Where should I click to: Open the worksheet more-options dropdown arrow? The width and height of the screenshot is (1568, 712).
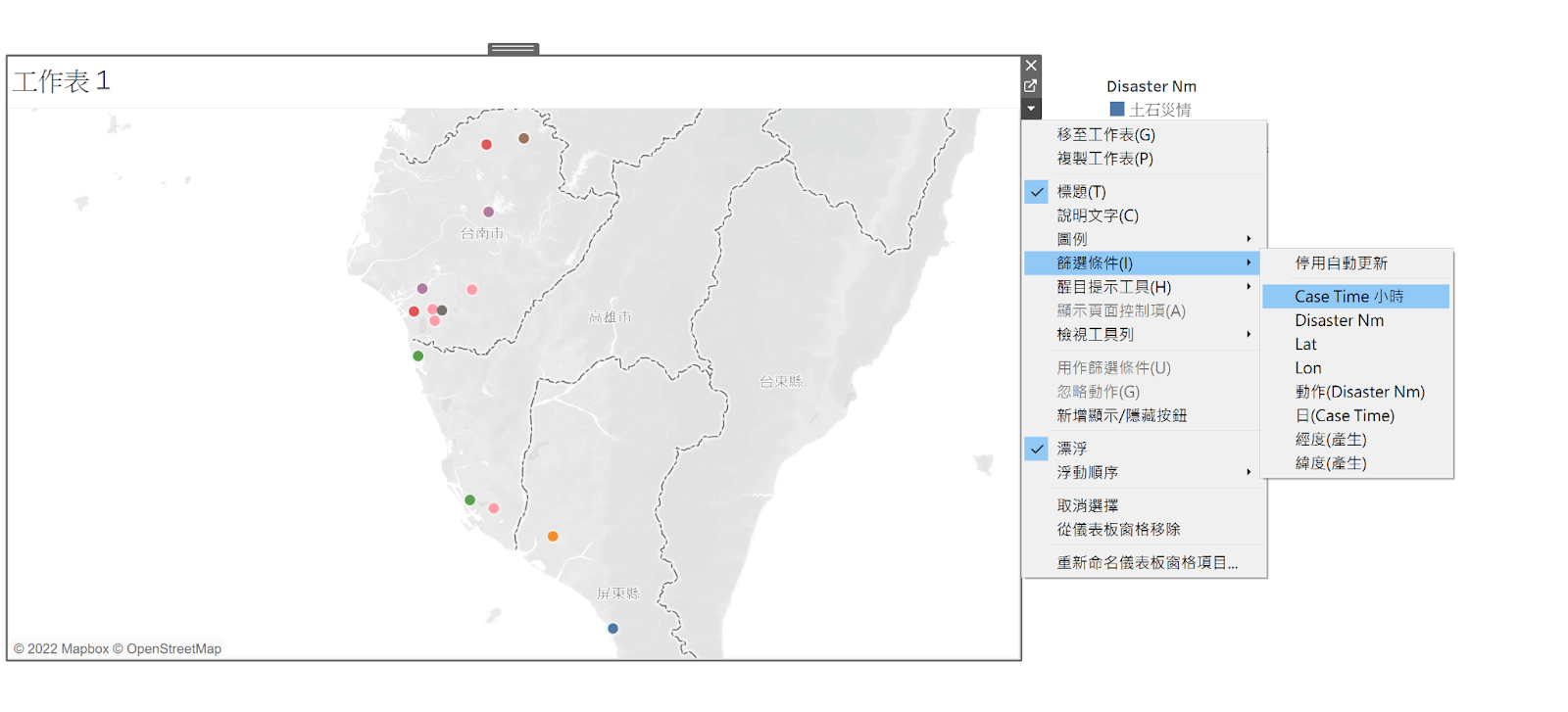point(1031,109)
